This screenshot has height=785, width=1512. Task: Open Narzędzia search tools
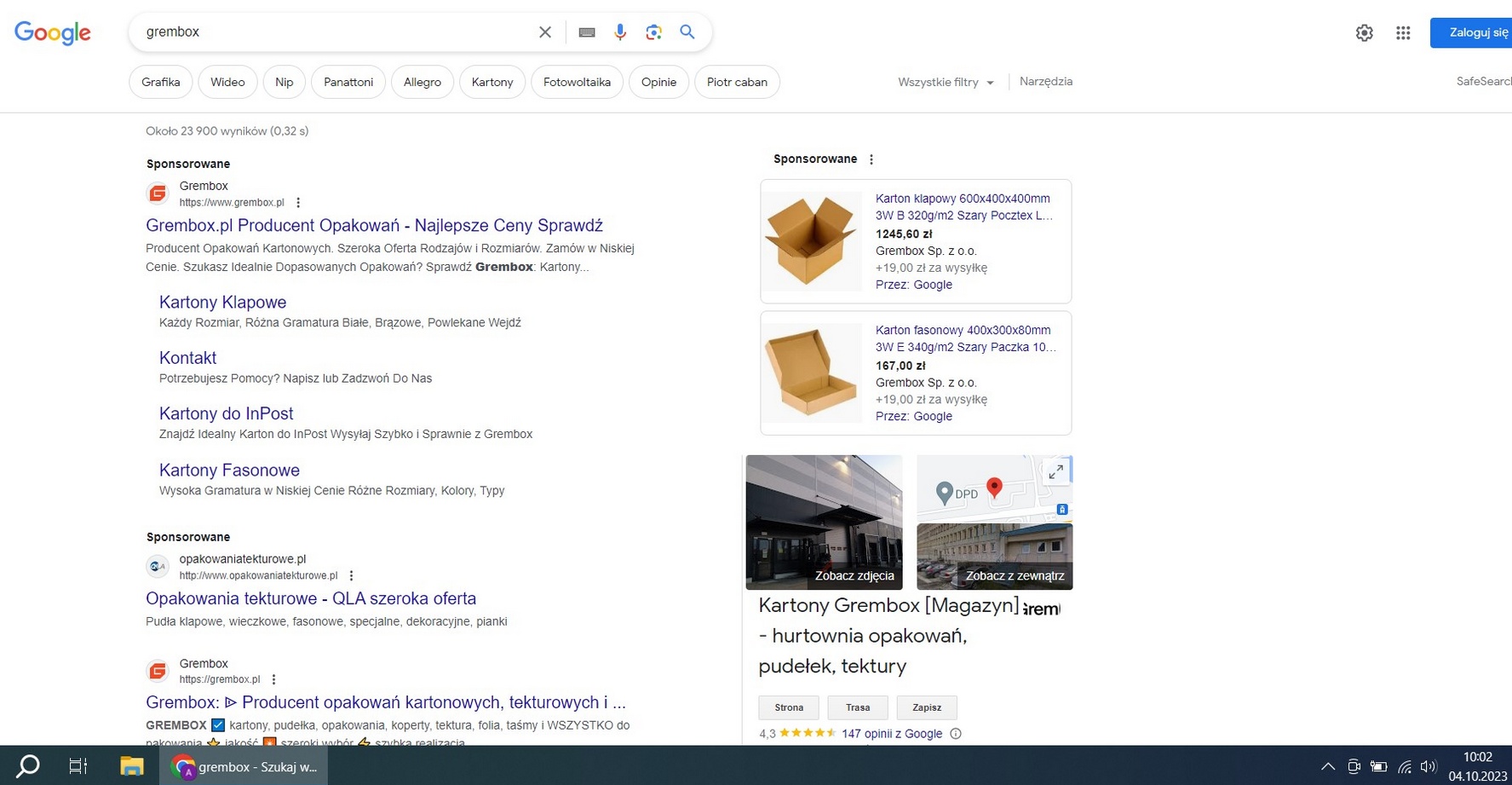click(x=1046, y=82)
